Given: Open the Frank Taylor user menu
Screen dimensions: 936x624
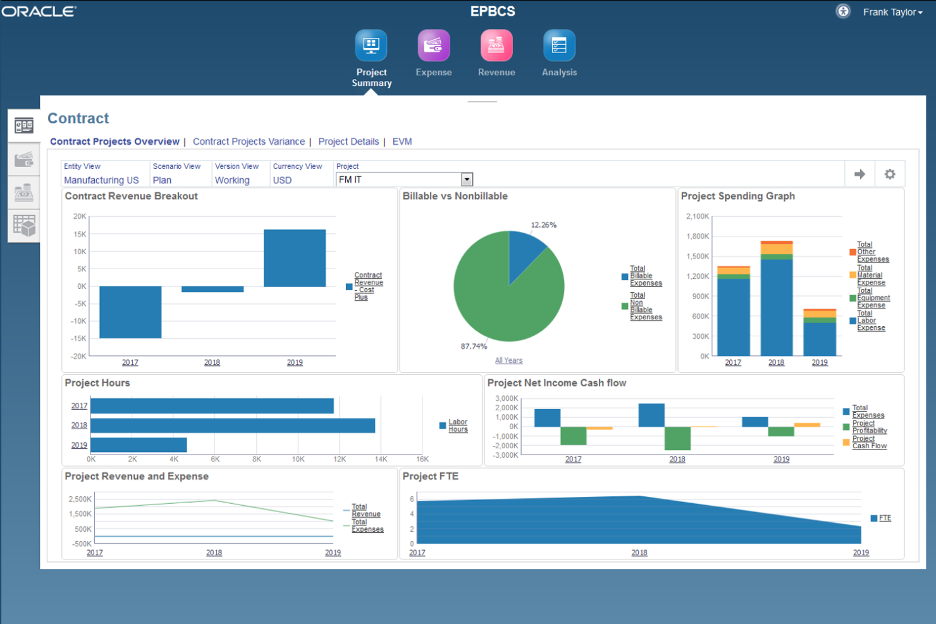Looking at the screenshot, I should point(892,12).
